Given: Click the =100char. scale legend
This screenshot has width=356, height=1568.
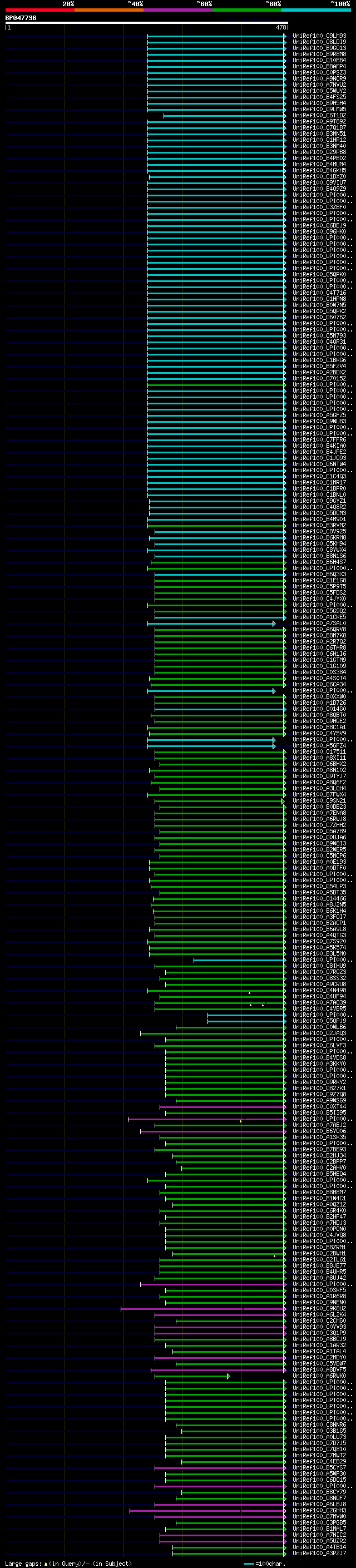Looking at the screenshot, I should [265, 1563].
